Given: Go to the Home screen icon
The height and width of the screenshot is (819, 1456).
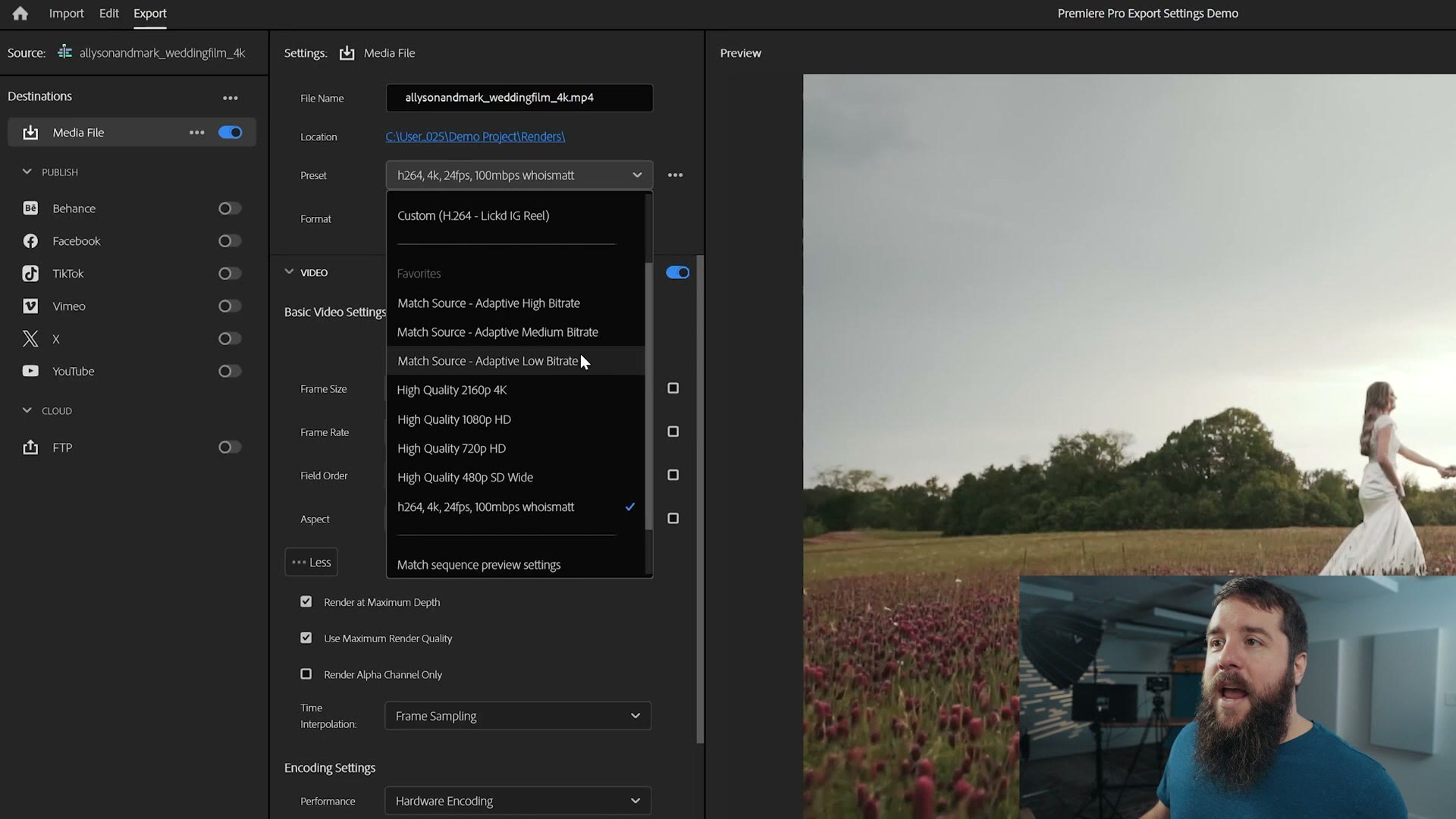Looking at the screenshot, I should pyautogui.click(x=20, y=13).
